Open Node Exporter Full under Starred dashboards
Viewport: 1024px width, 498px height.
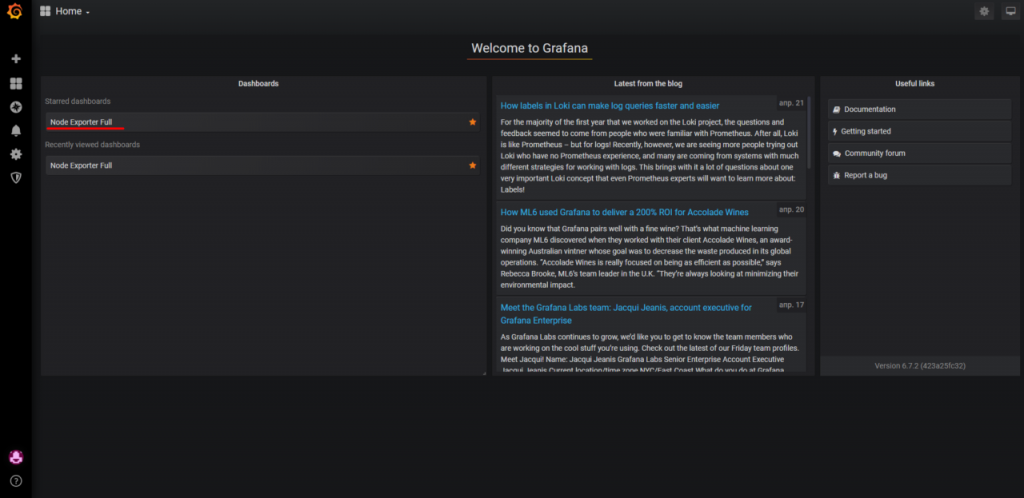81,122
